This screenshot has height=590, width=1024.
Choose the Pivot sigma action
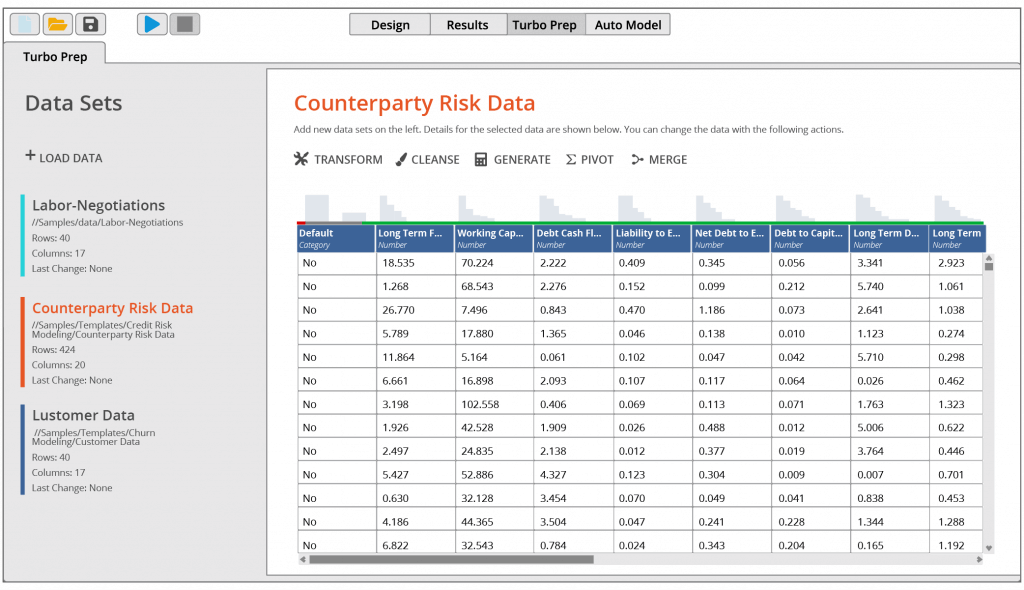[x=590, y=160]
